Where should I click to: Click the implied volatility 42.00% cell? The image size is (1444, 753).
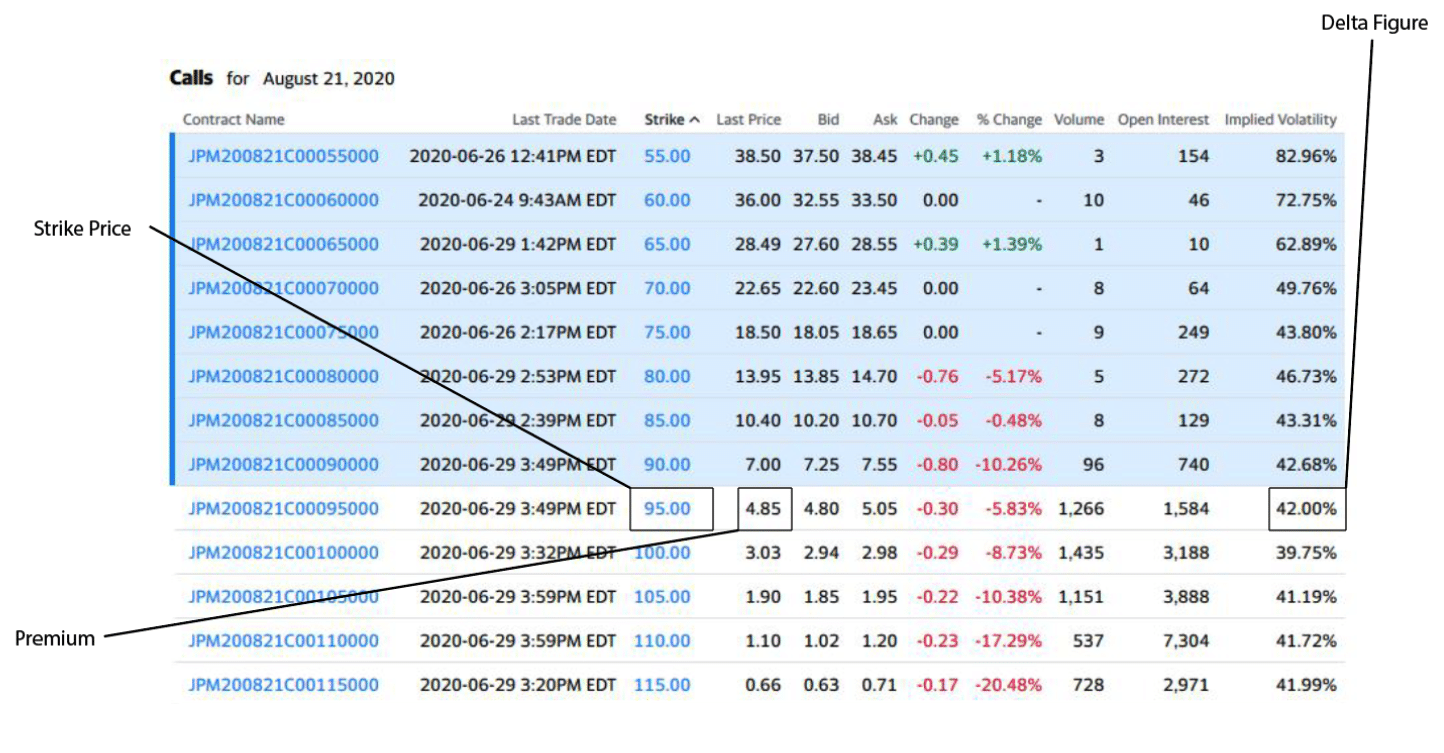(1306, 508)
